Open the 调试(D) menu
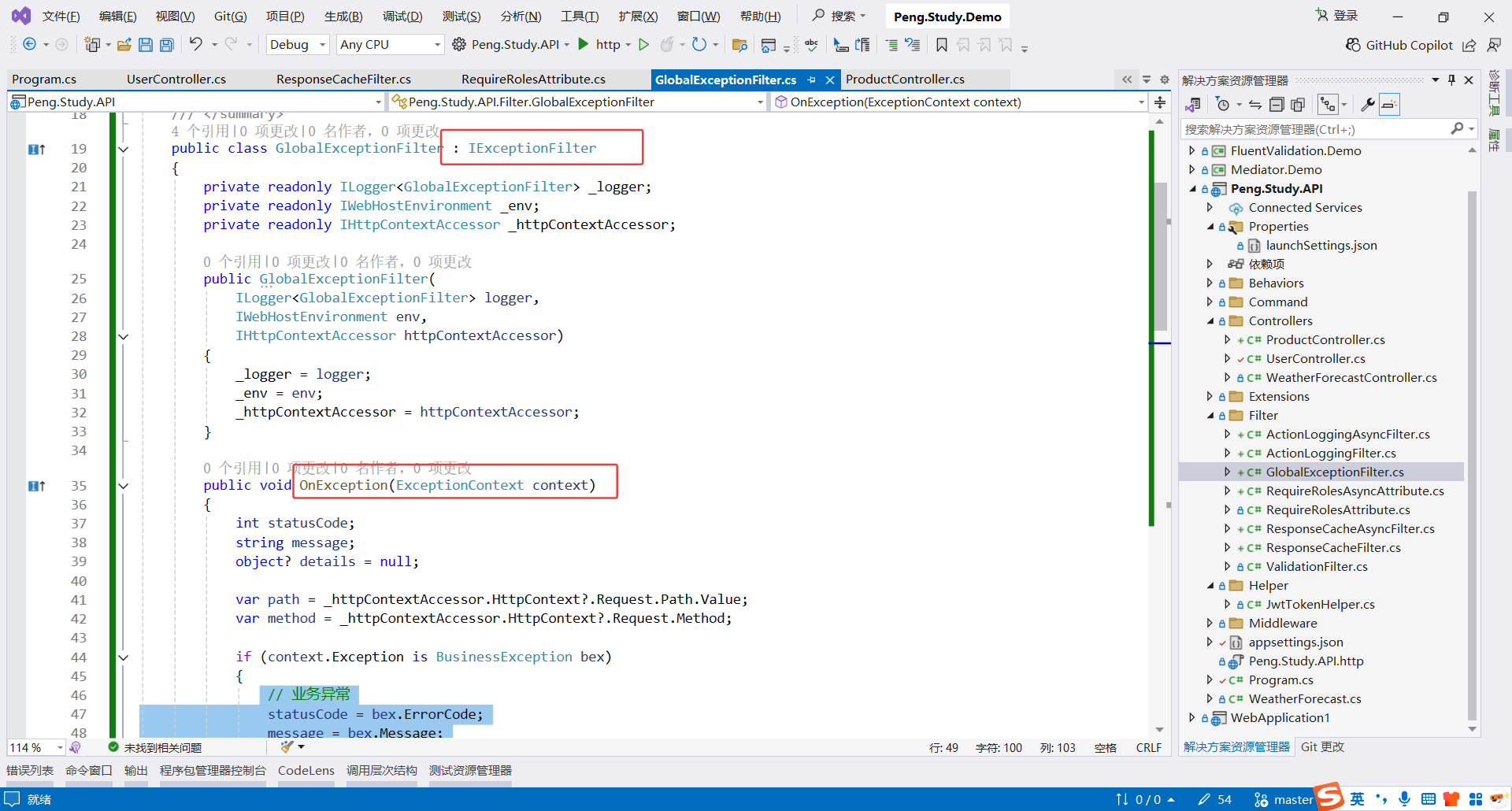Viewport: 1512px width, 811px height. 402,17
